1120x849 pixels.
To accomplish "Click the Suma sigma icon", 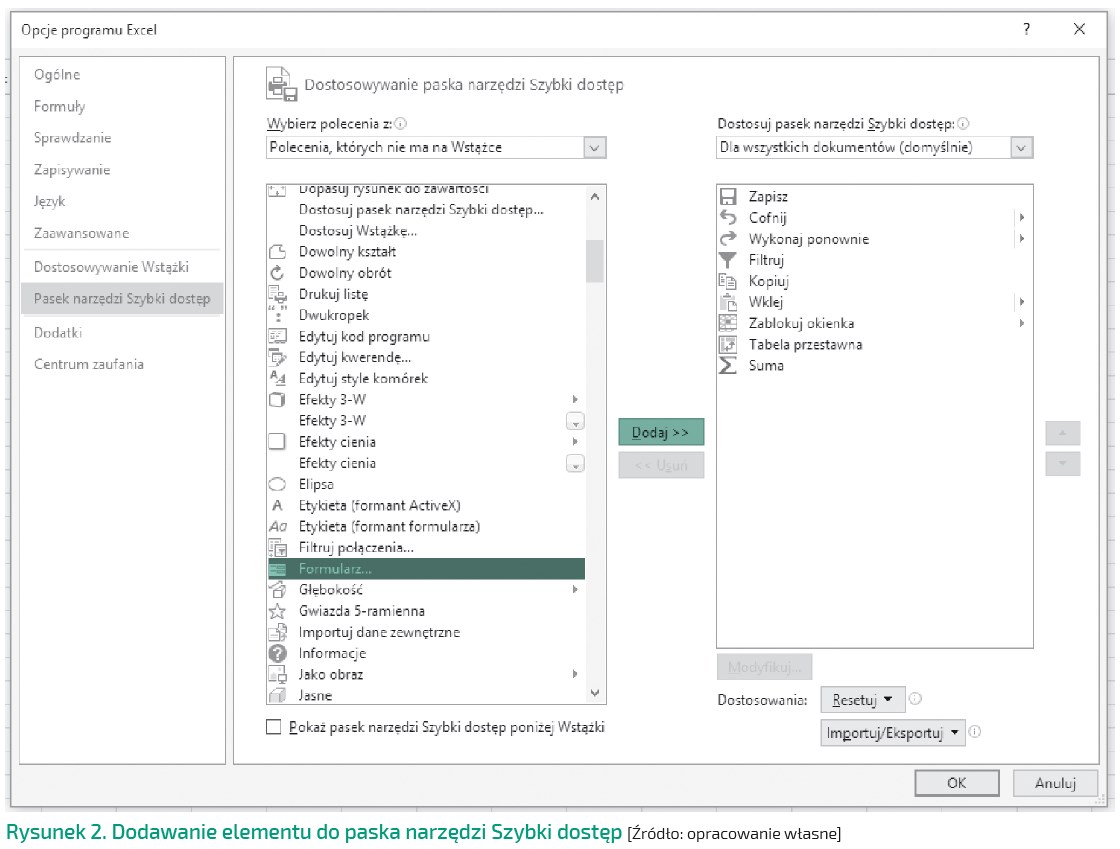I will coord(728,365).
